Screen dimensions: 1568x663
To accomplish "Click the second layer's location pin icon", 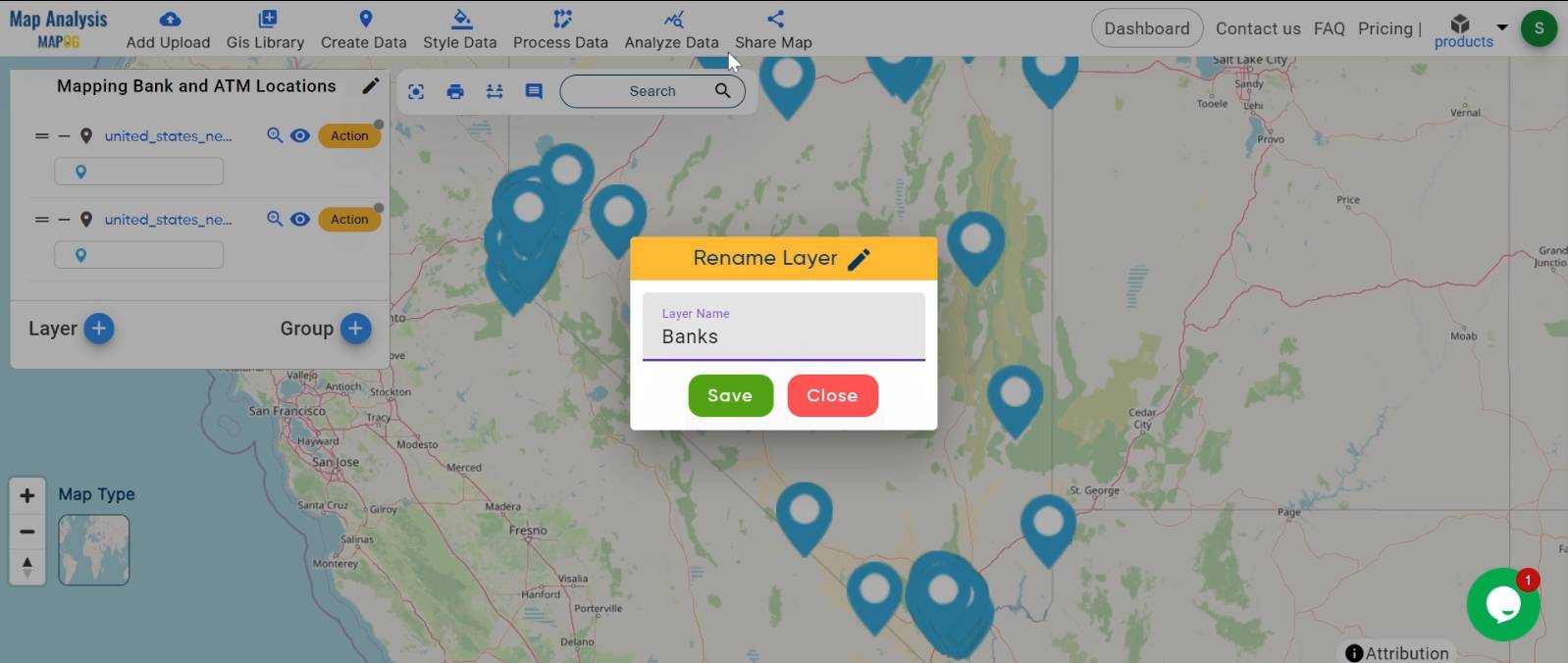I will point(85,220).
